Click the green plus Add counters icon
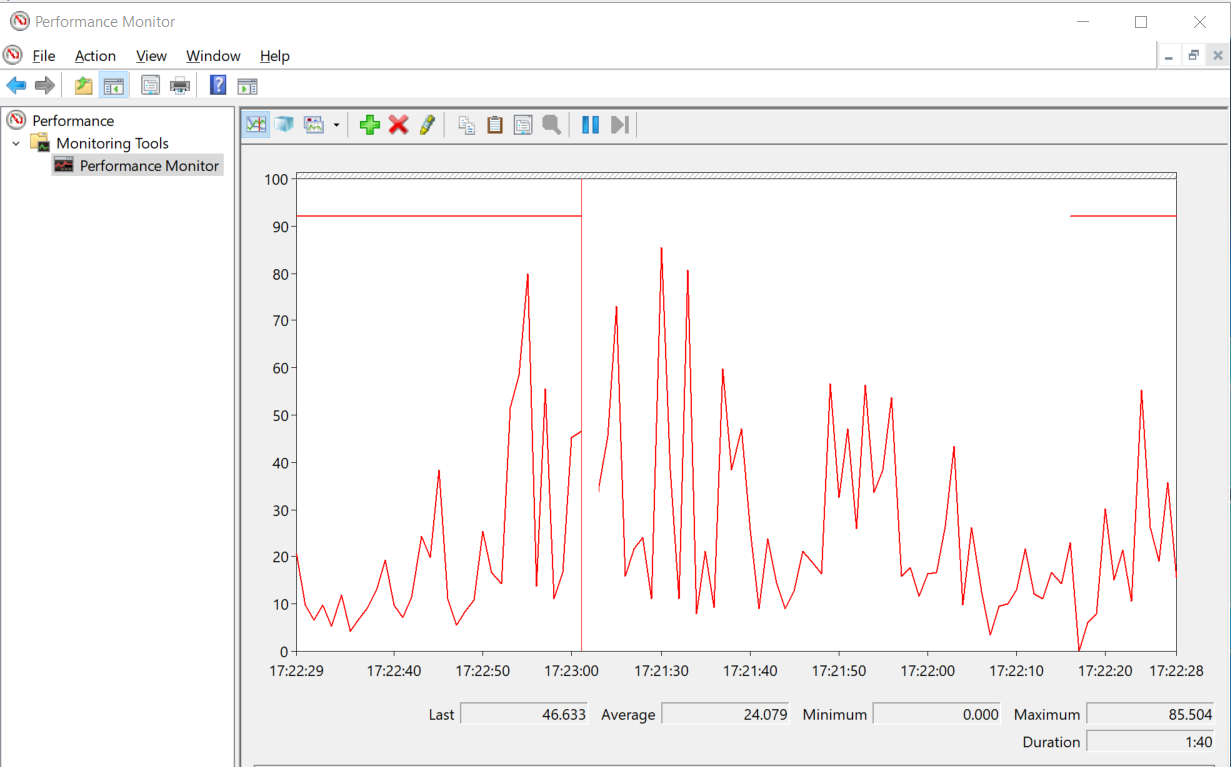 [370, 125]
